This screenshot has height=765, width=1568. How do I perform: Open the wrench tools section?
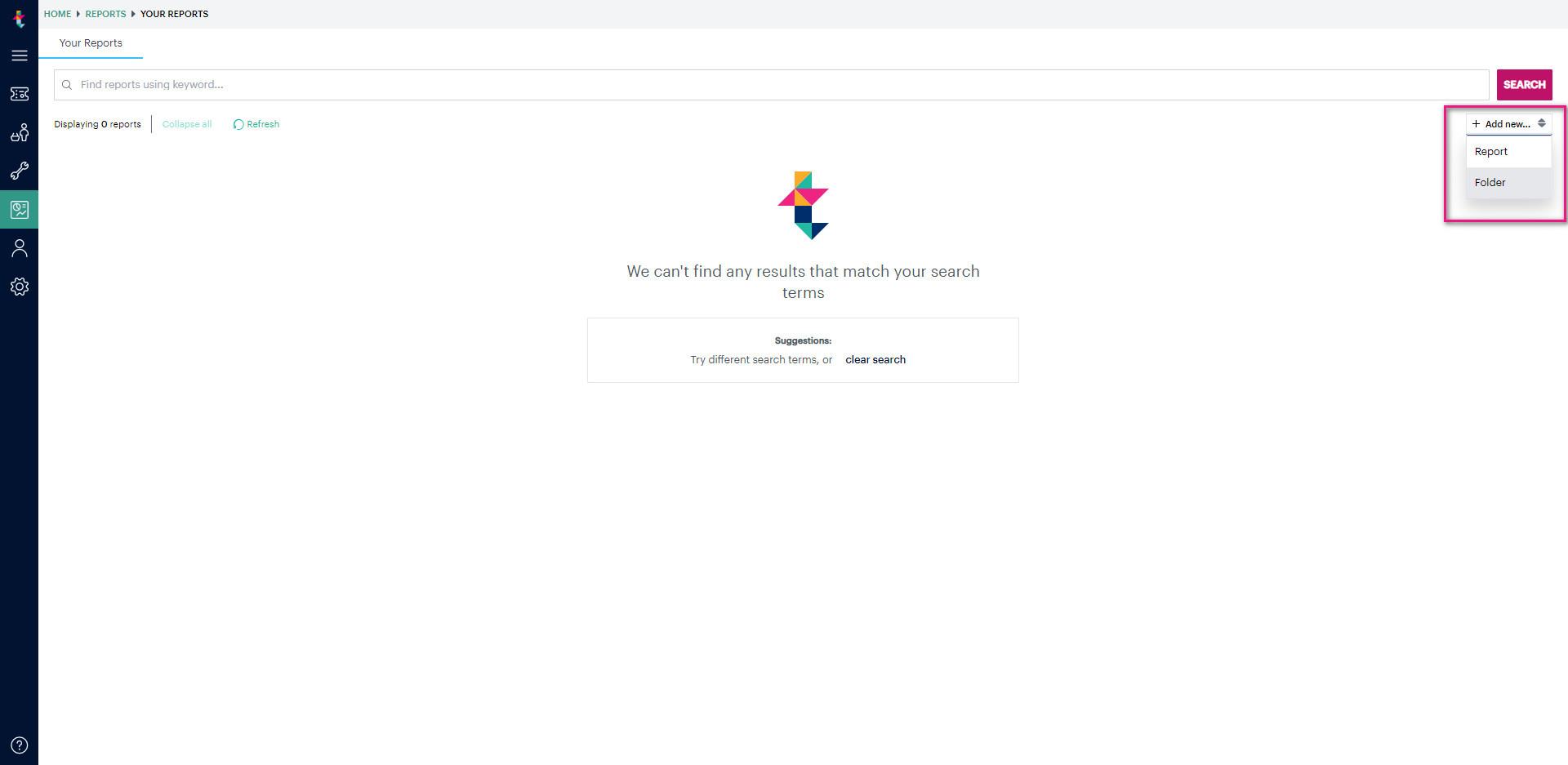pos(20,171)
